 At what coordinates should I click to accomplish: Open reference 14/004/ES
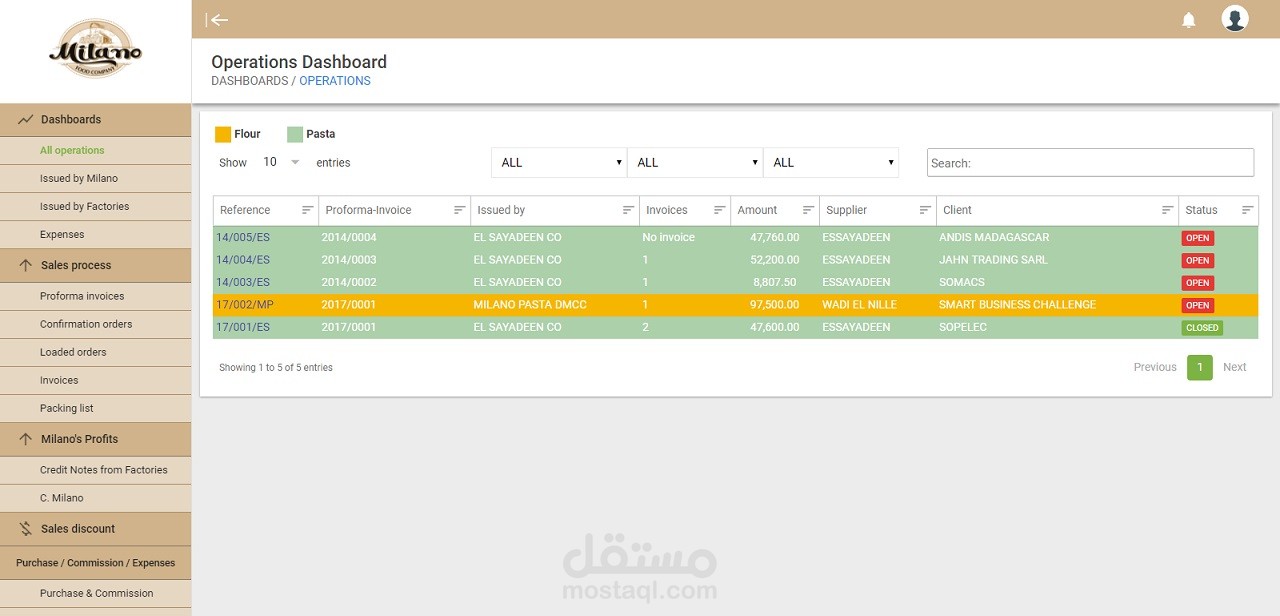tap(243, 260)
